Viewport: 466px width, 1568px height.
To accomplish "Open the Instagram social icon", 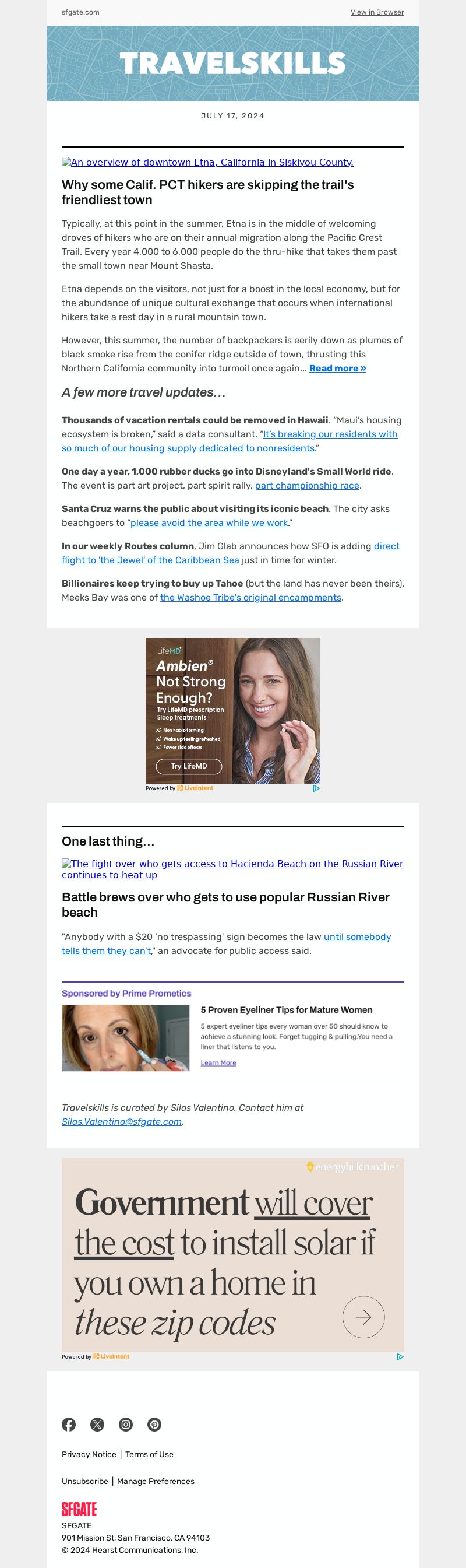I will 126,1425.
